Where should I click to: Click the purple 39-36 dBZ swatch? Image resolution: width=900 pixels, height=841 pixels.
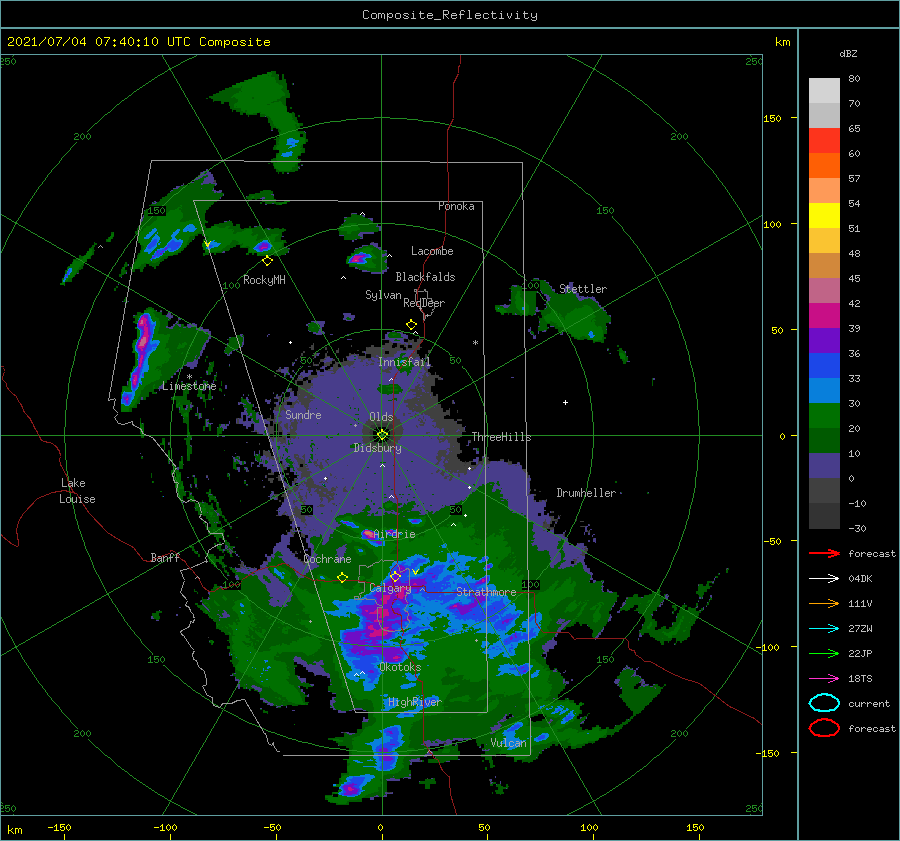(x=824, y=341)
